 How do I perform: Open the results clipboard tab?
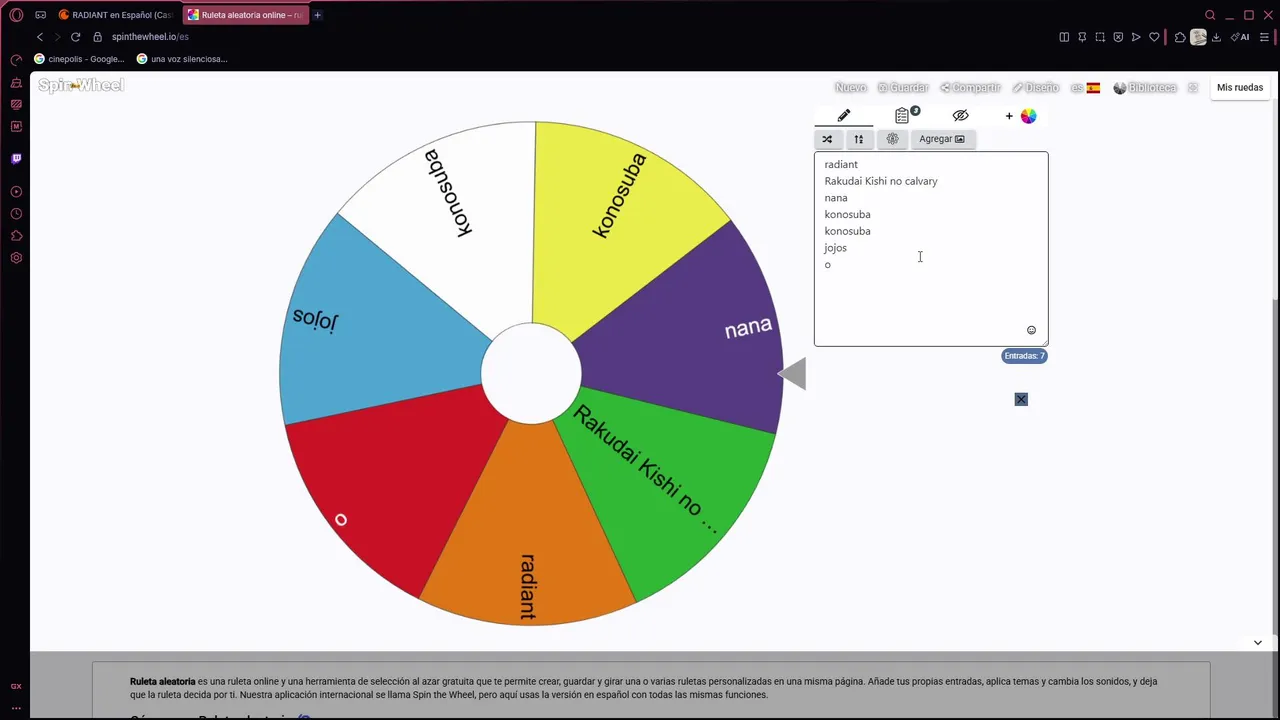click(x=903, y=116)
